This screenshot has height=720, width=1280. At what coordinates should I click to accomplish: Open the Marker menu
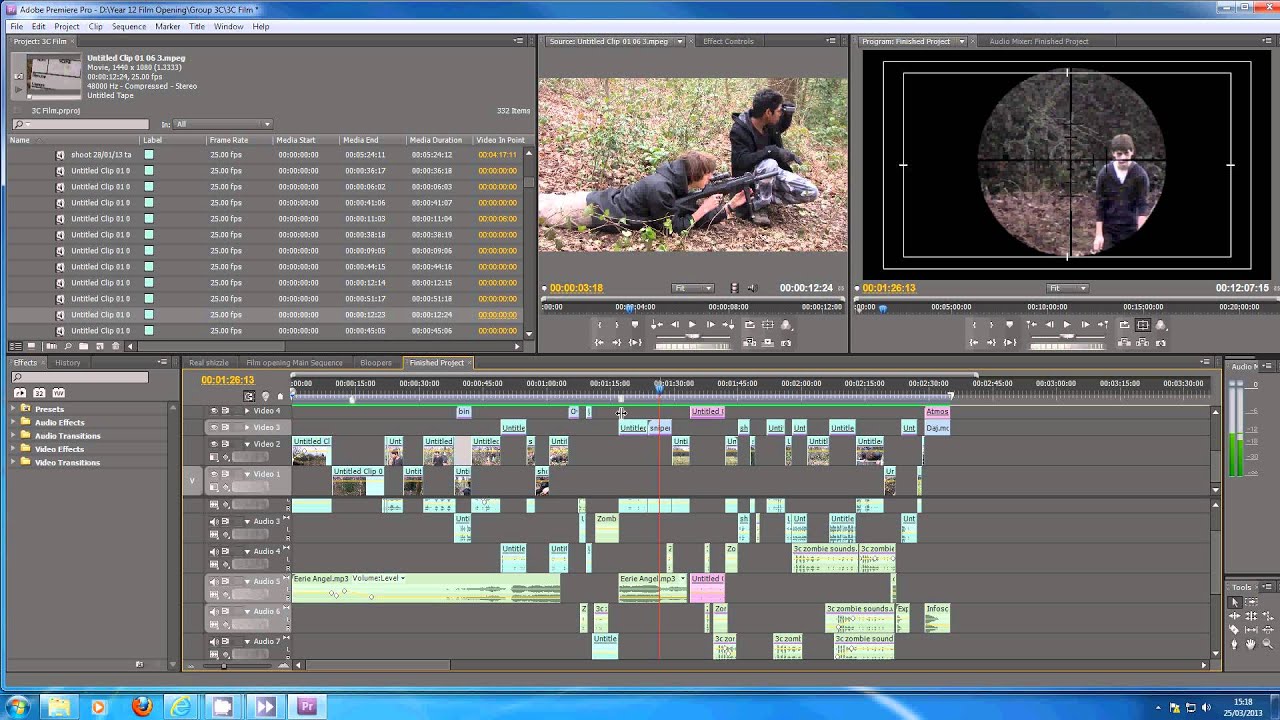[x=168, y=26]
